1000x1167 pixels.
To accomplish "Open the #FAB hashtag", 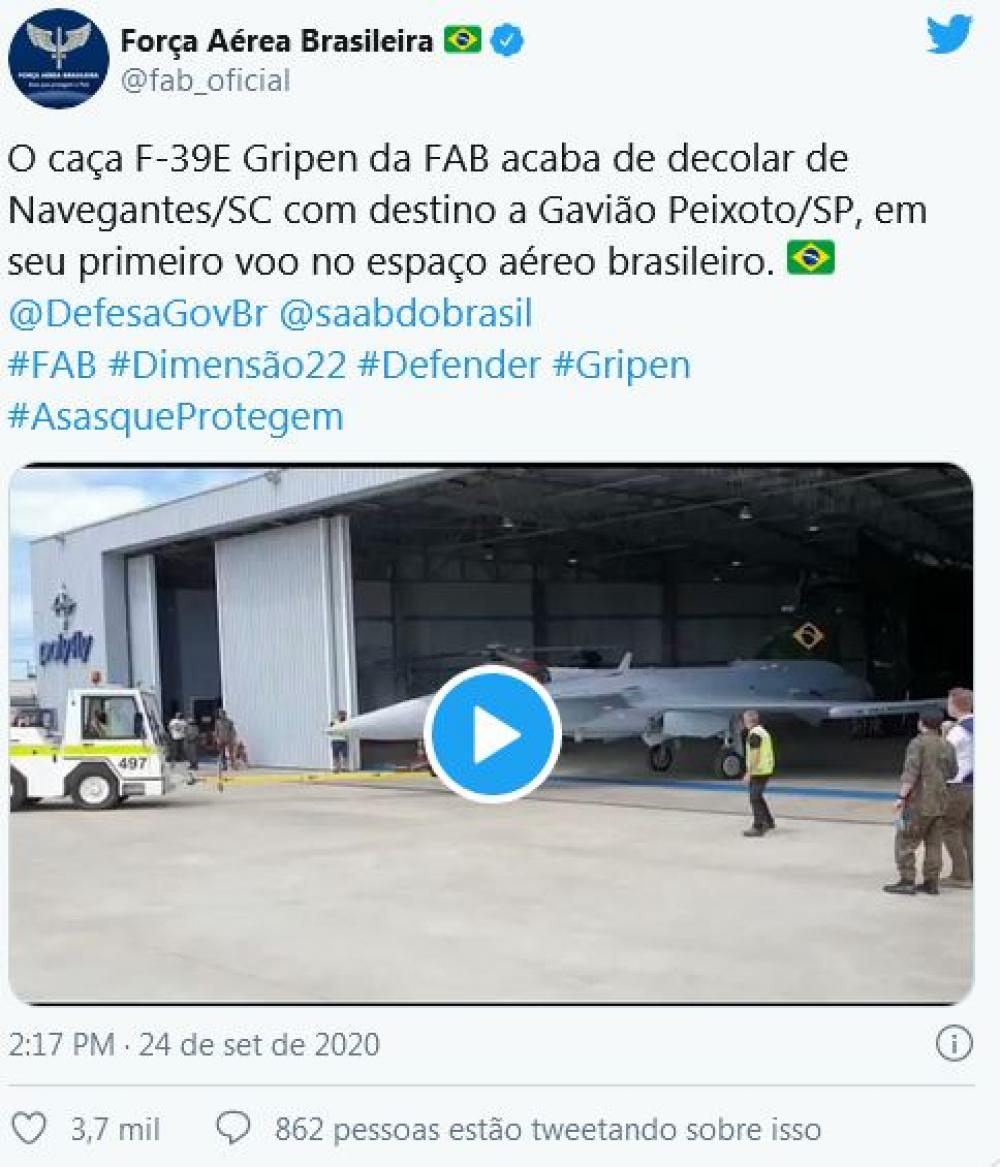I will click(x=52, y=365).
